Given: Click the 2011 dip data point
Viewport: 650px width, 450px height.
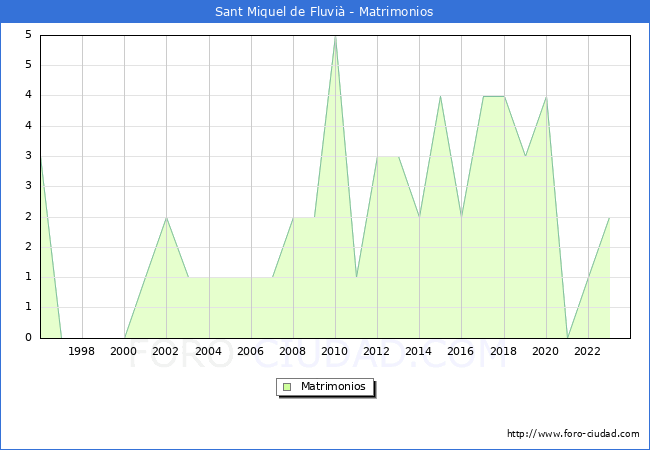Looking at the screenshot, I should (357, 277).
